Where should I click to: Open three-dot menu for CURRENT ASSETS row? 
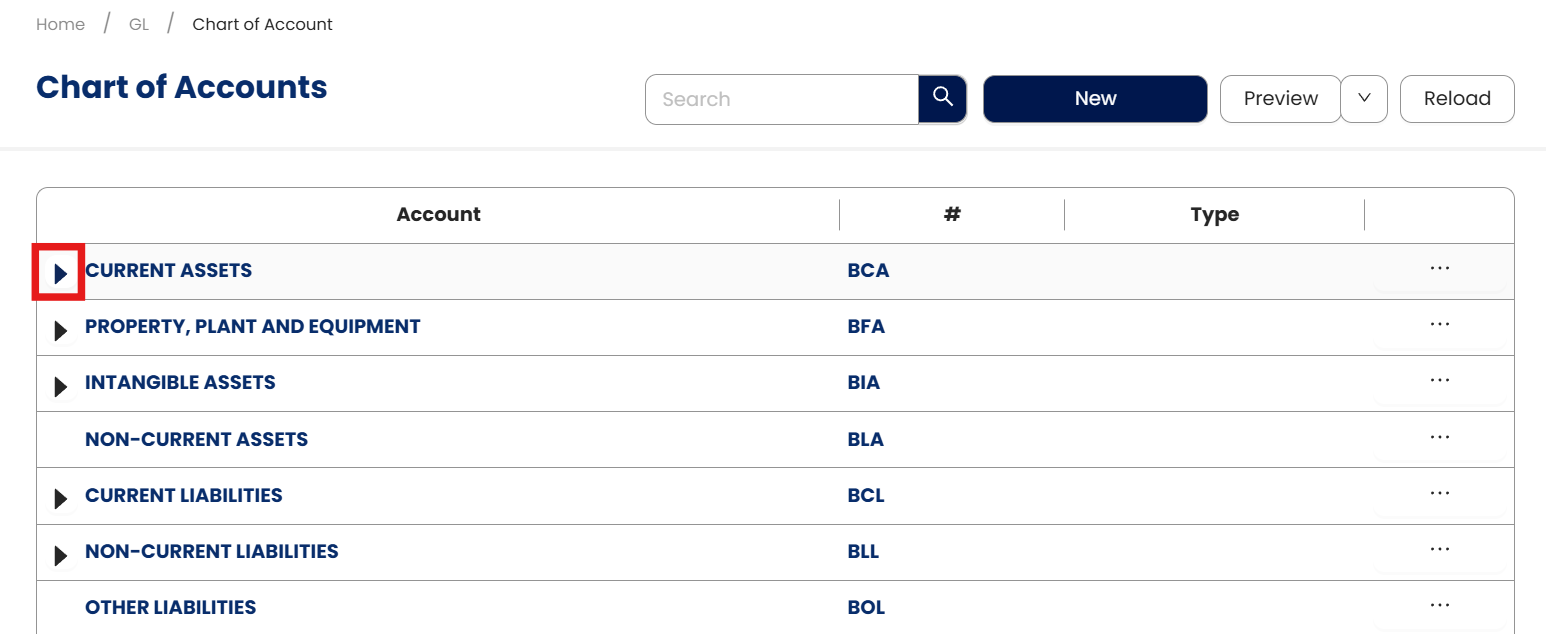(1439, 269)
